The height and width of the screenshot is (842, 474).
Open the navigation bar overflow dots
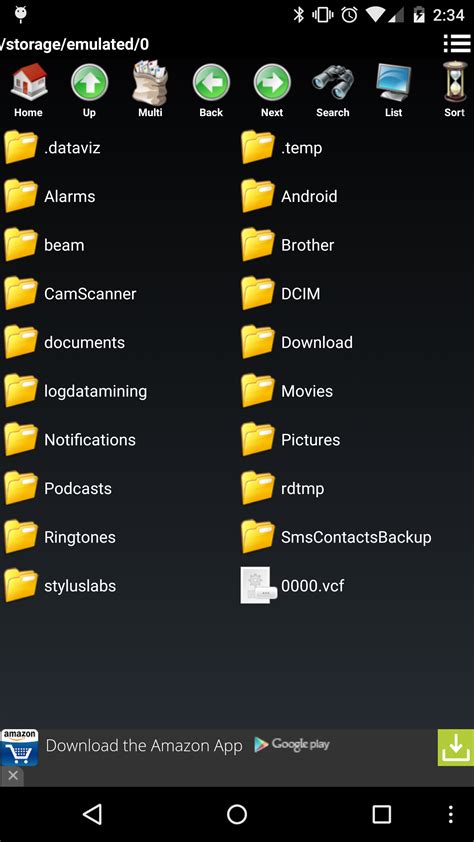point(450,815)
